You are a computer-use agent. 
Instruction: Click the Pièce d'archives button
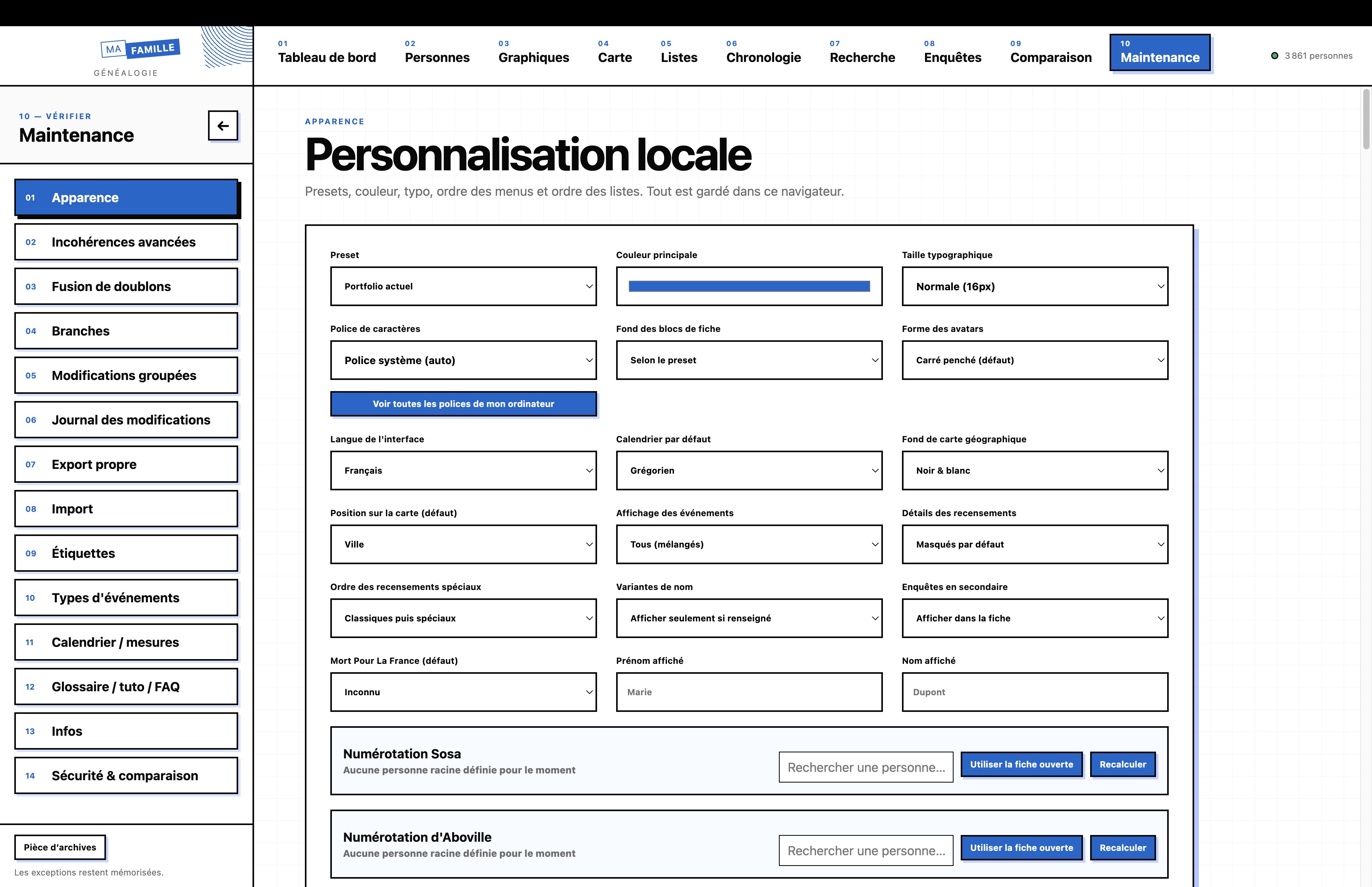tap(60, 847)
